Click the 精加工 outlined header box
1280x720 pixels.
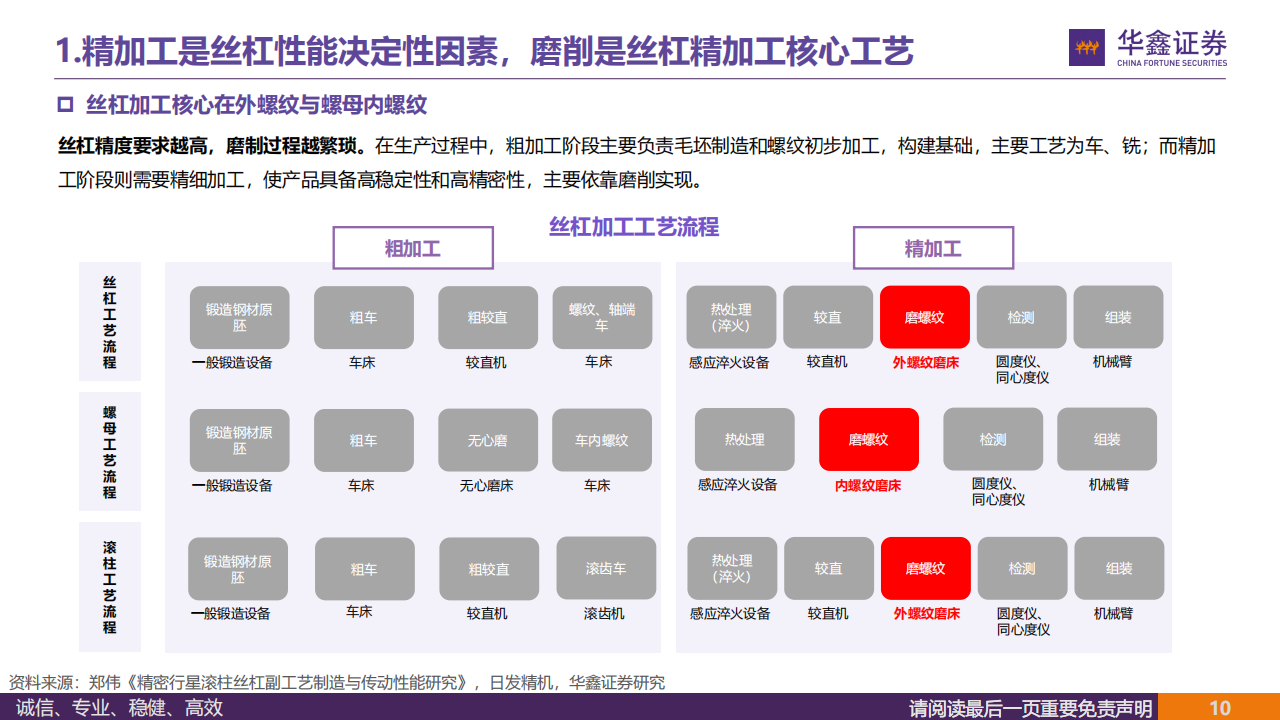tap(933, 248)
